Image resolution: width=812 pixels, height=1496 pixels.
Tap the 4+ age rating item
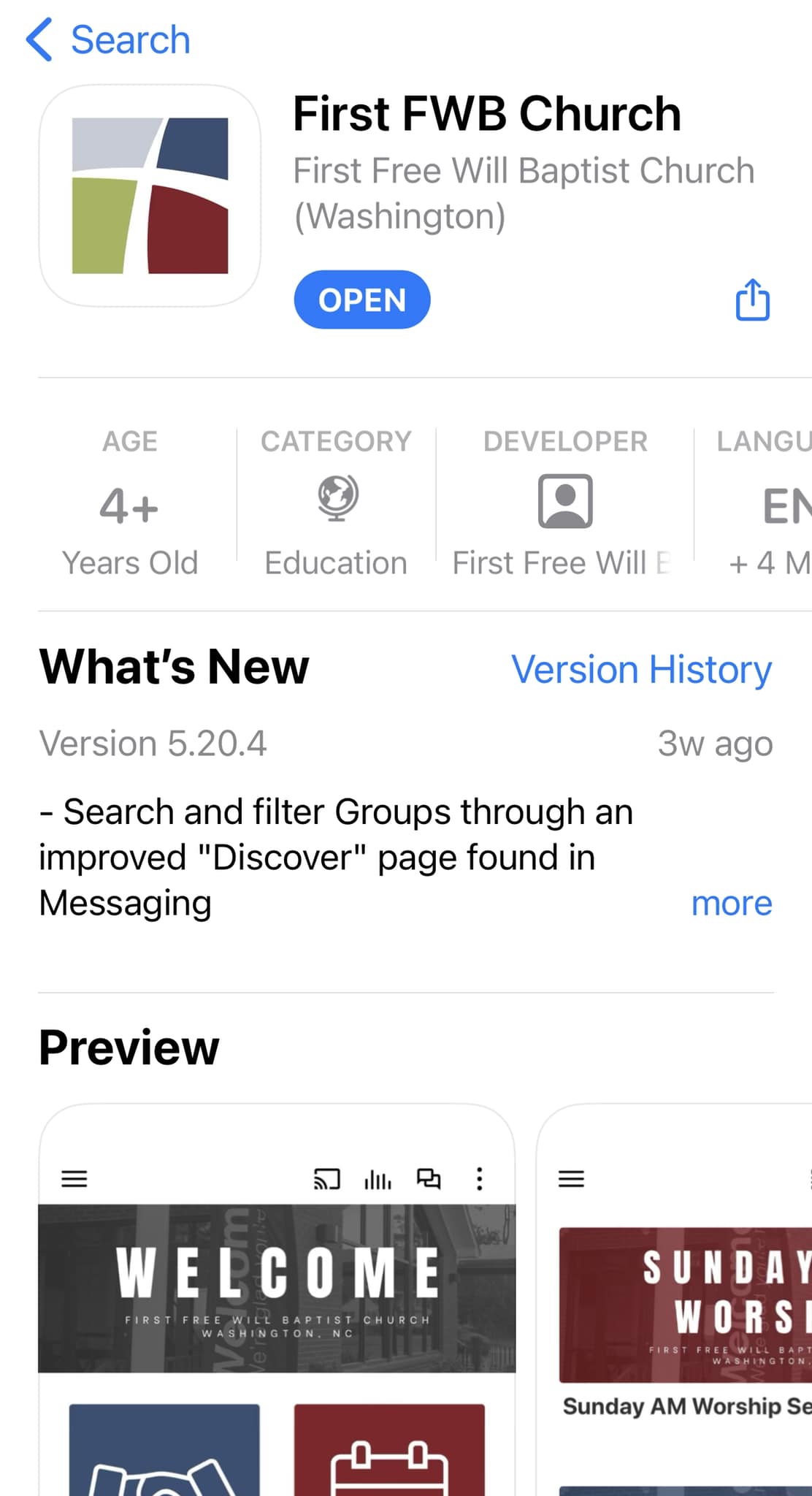[130, 504]
